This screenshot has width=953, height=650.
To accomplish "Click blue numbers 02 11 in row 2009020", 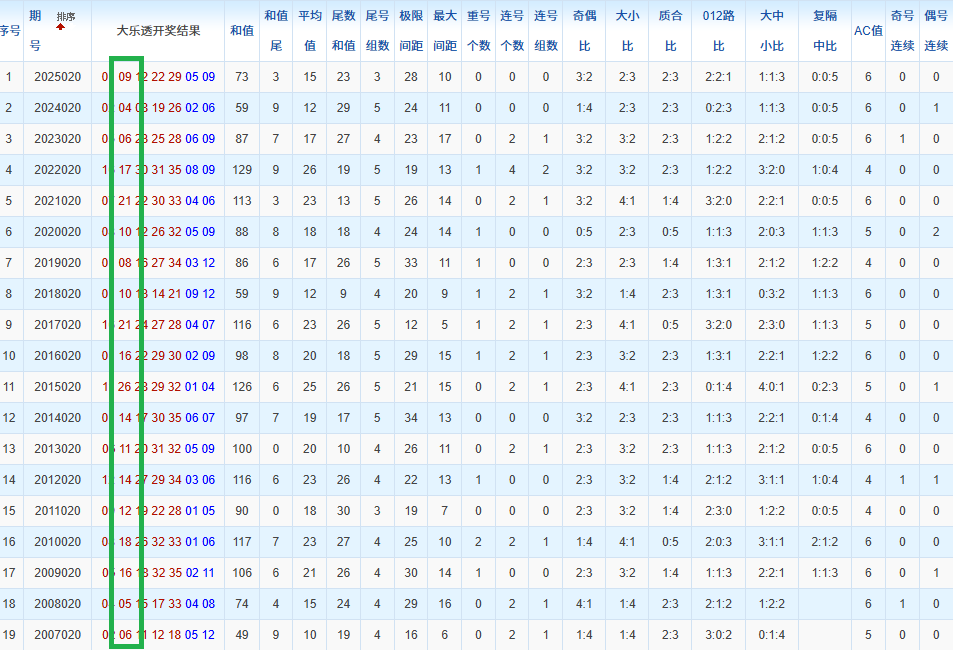I will (x=200, y=573).
